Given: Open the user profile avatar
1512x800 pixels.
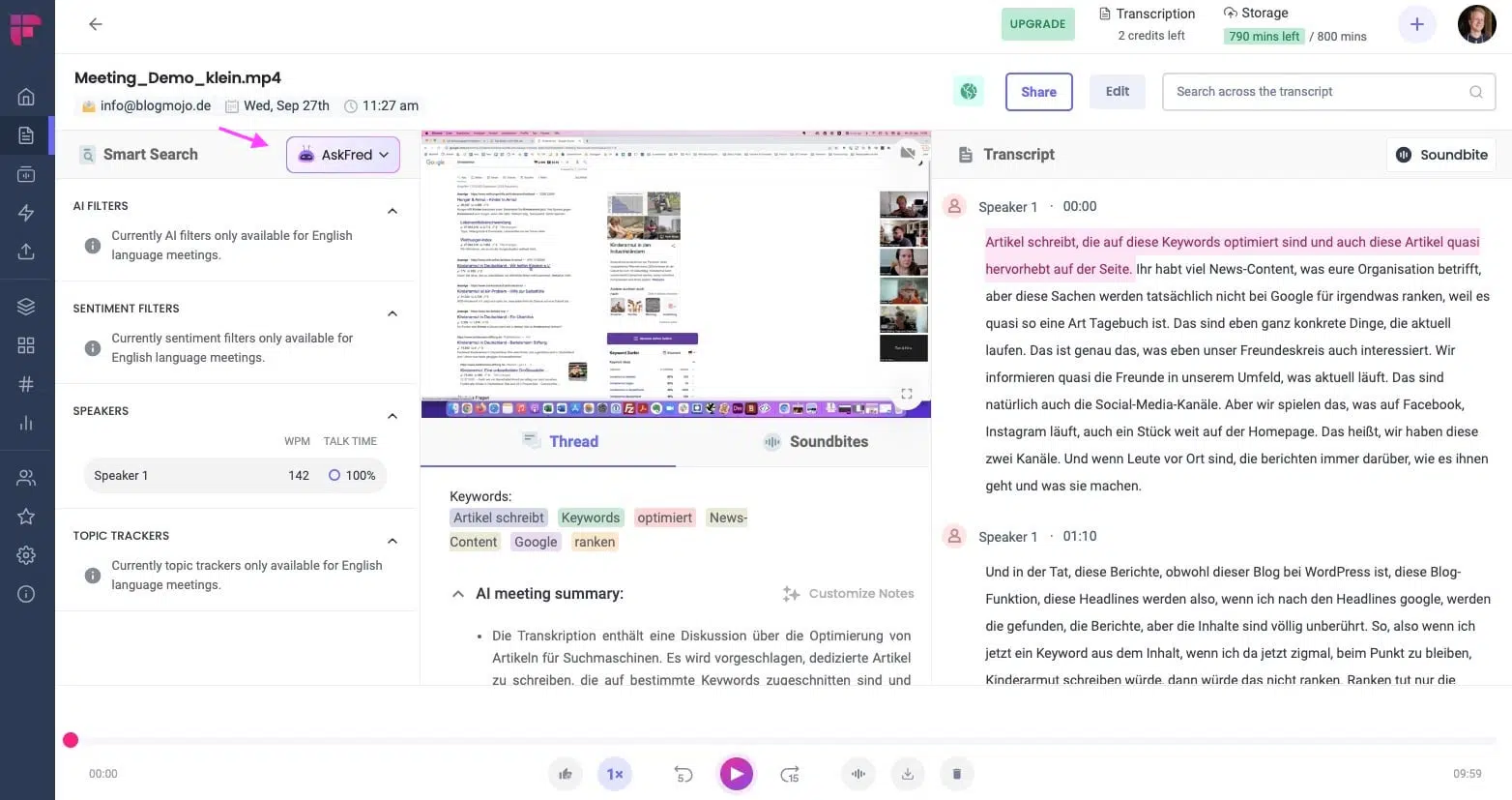Looking at the screenshot, I should click(x=1476, y=24).
